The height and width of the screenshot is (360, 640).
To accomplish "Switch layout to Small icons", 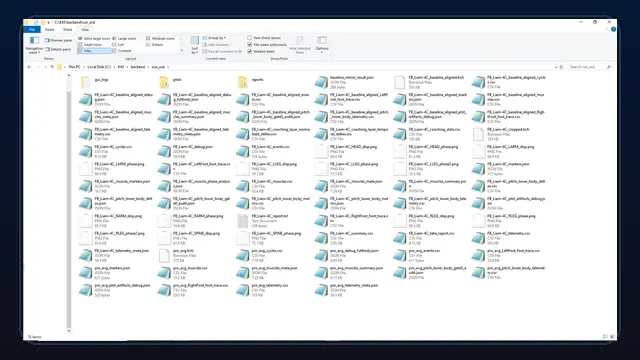I will point(90,44).
